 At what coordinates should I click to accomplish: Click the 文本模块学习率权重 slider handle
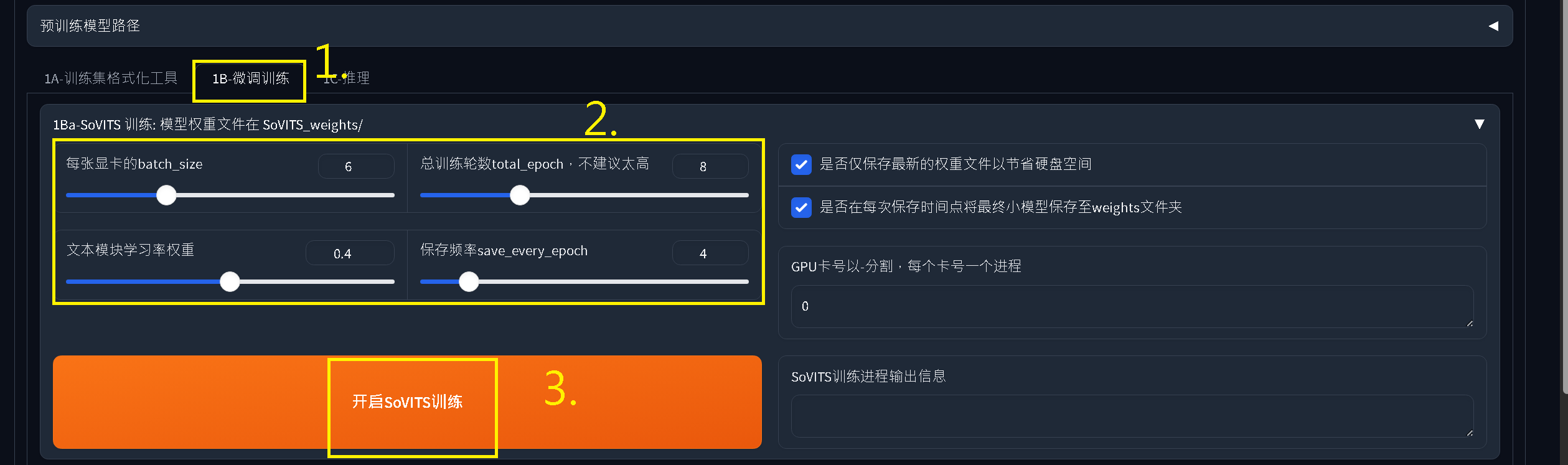(x=230, y=282)
